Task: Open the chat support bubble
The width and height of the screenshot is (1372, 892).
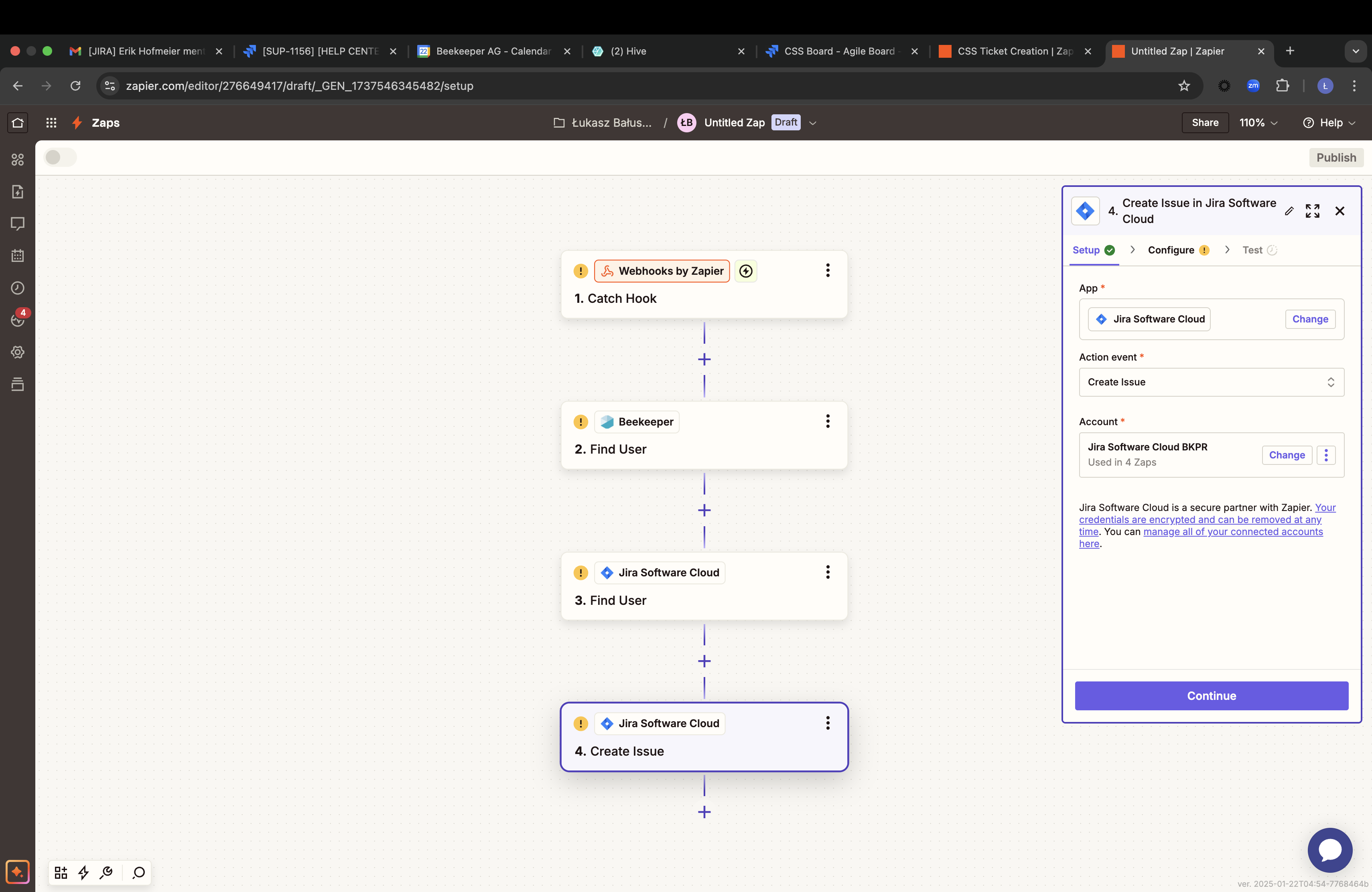Action: click(x=1330, y=850)
